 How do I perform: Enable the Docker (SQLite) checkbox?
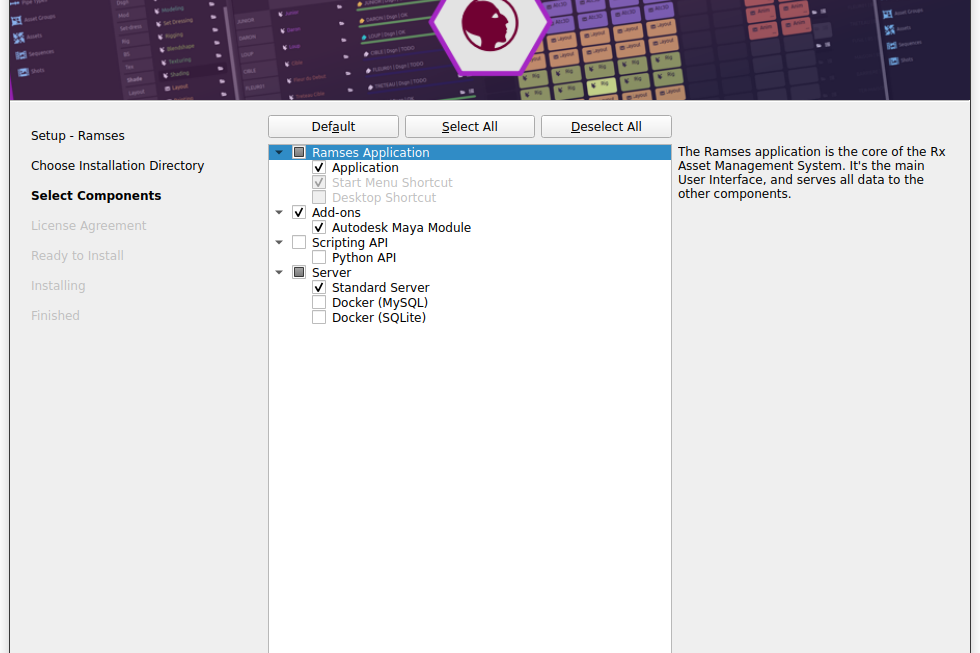point(319,318)
